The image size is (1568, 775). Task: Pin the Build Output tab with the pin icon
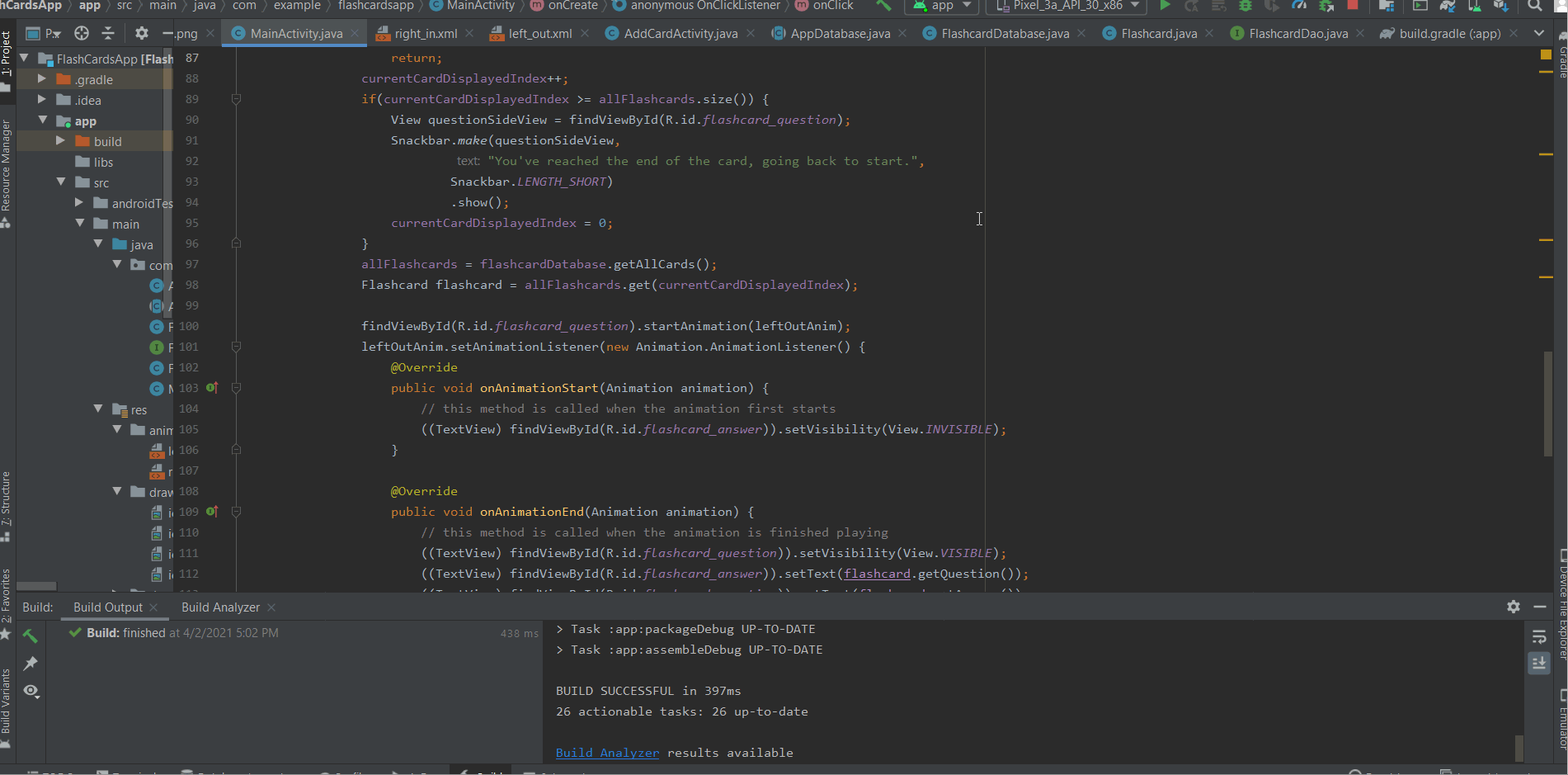[31, 663]
